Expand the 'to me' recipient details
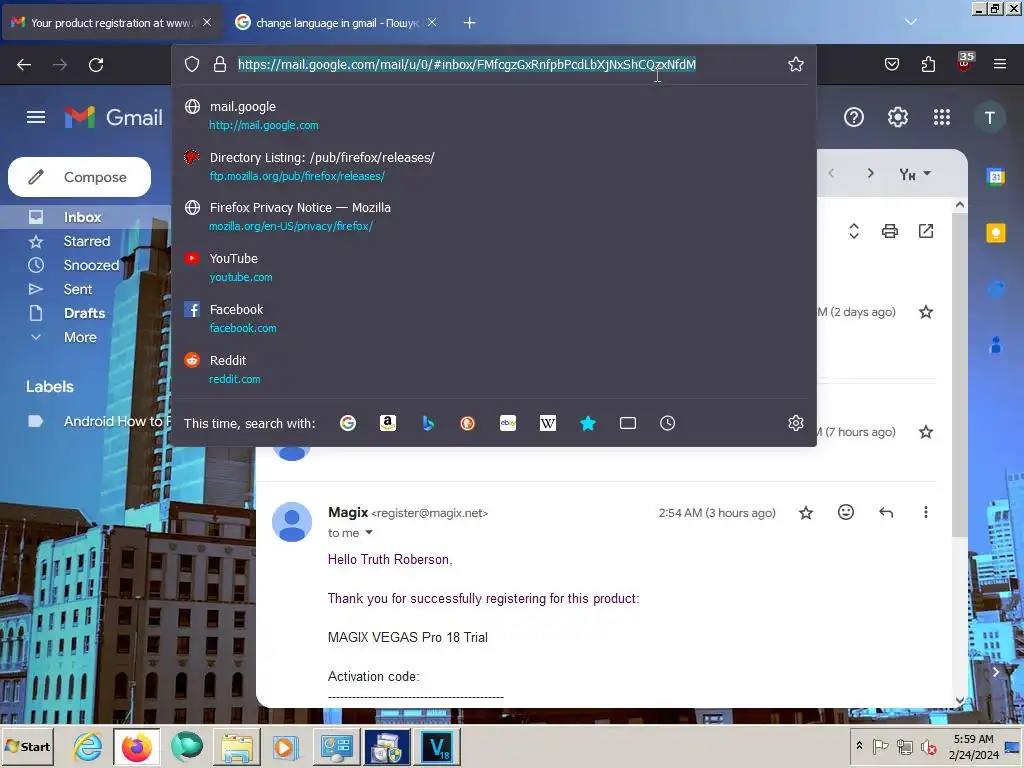1024x768 pixels. click(x=369, y=533)
